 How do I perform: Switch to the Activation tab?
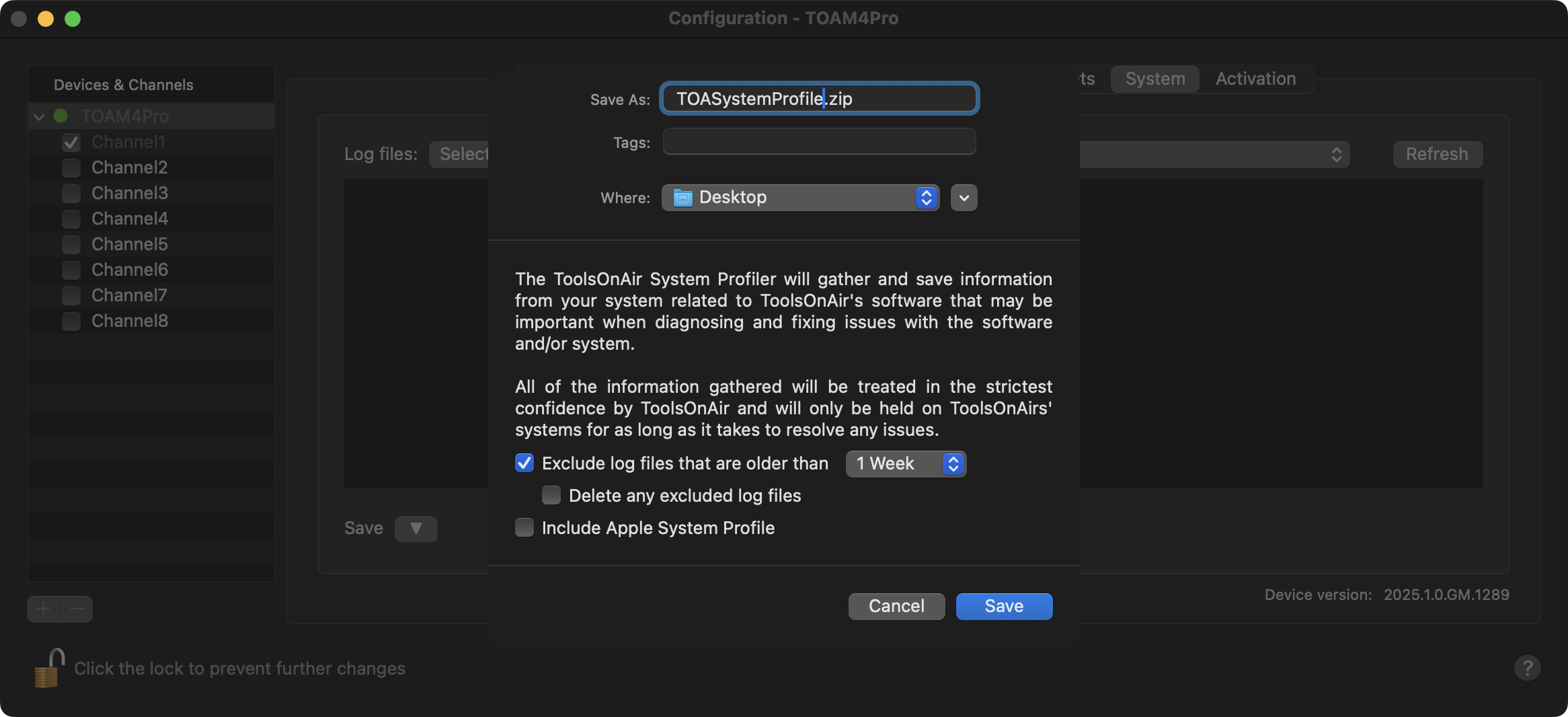pos(1256,79)
